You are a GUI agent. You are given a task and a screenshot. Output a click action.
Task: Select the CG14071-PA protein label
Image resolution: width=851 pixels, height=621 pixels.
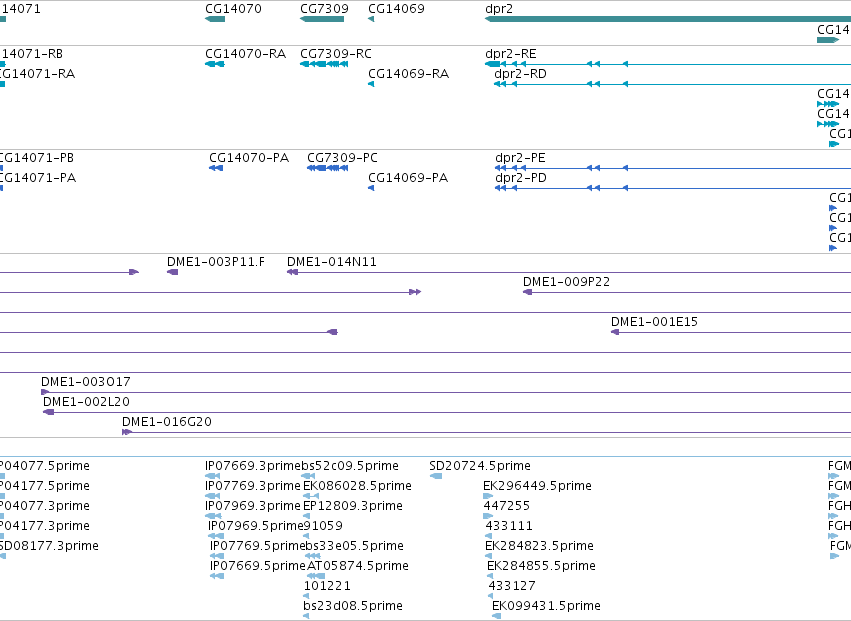coord(37,178)
